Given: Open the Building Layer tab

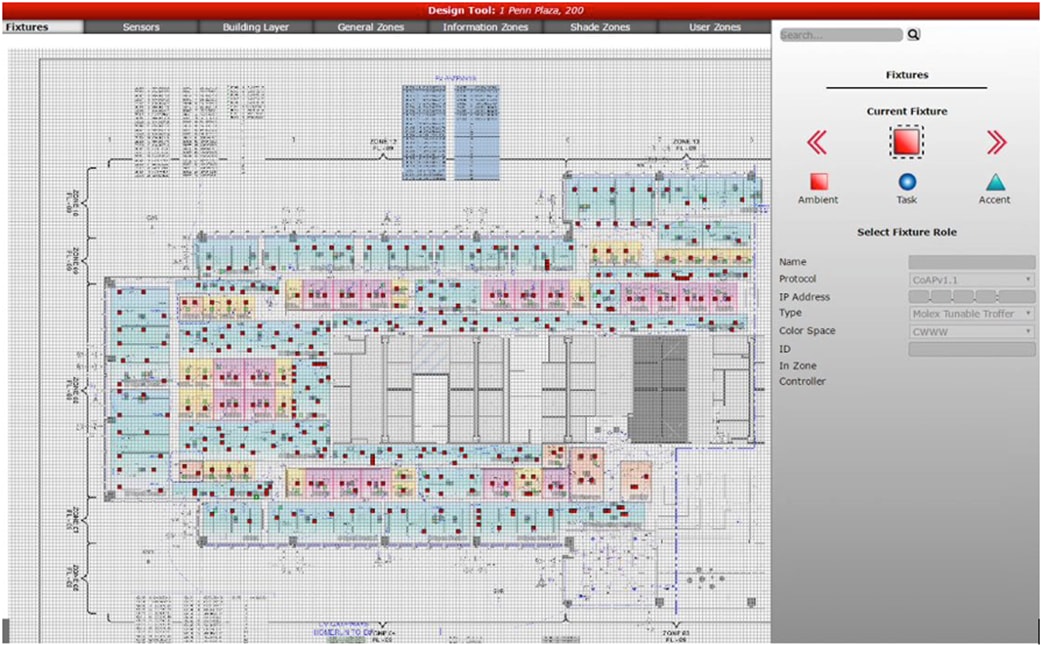Looking at the screenshot, I should 256,27.
